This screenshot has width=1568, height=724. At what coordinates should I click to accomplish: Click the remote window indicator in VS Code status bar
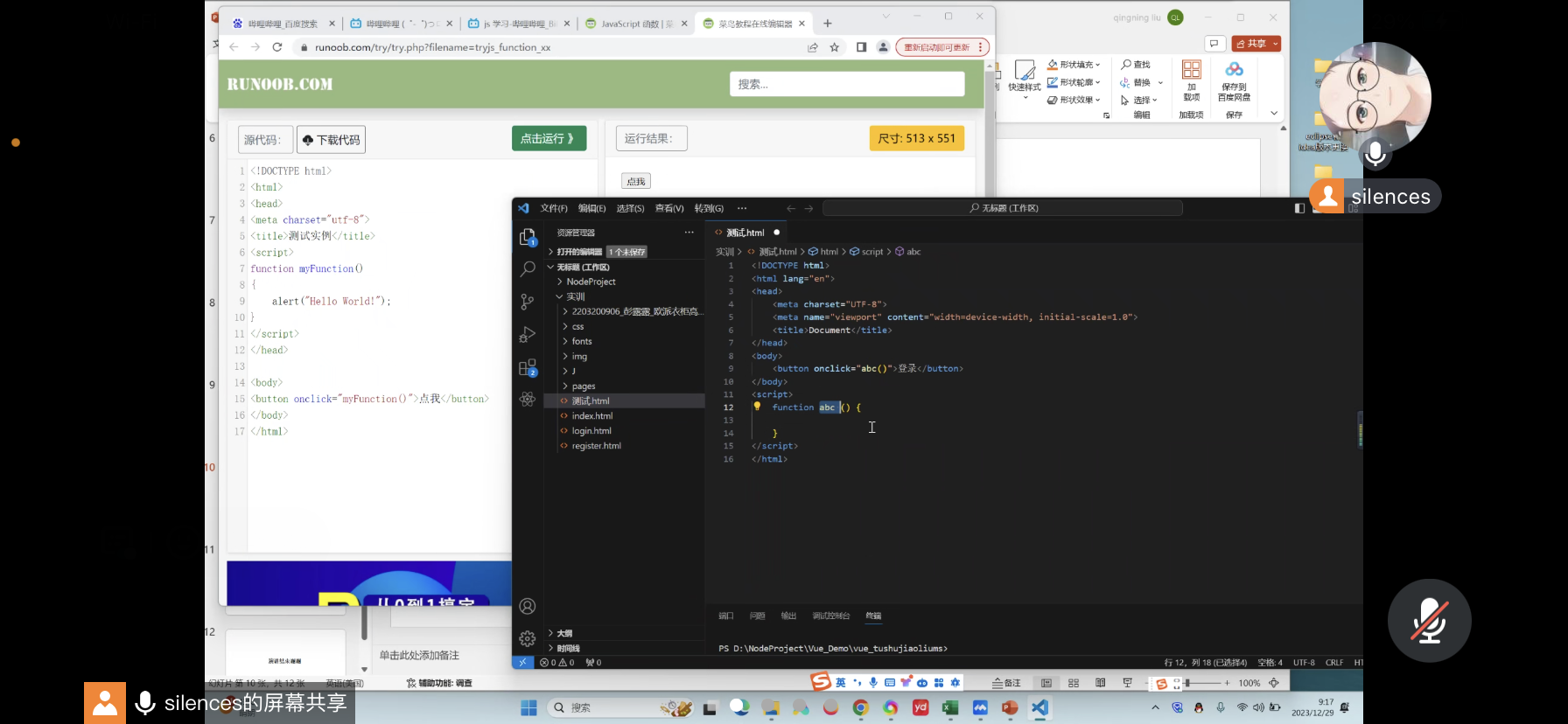click(522, 662)
